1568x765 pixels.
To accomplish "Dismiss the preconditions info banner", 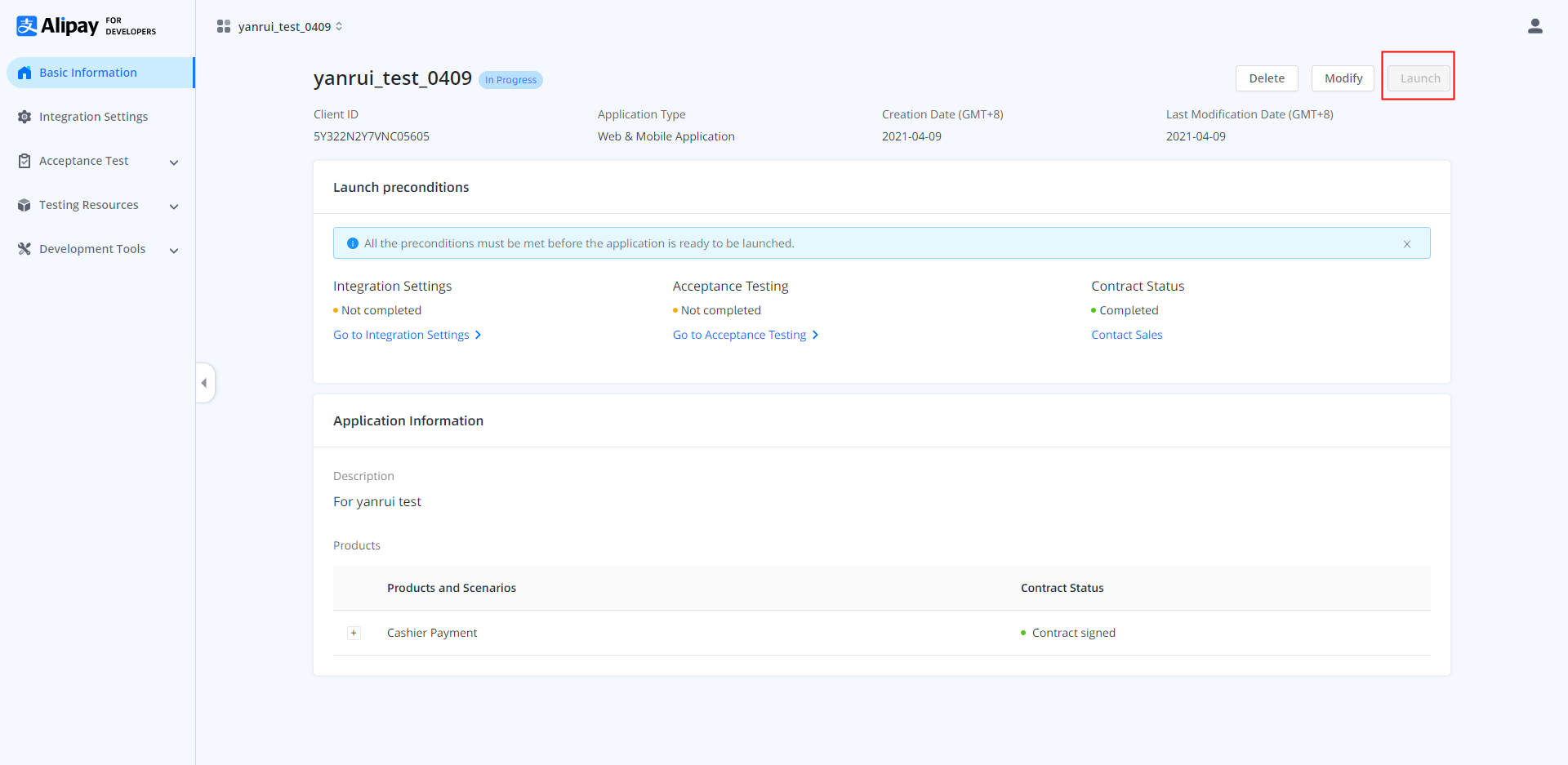I will tap(1406, 243).
